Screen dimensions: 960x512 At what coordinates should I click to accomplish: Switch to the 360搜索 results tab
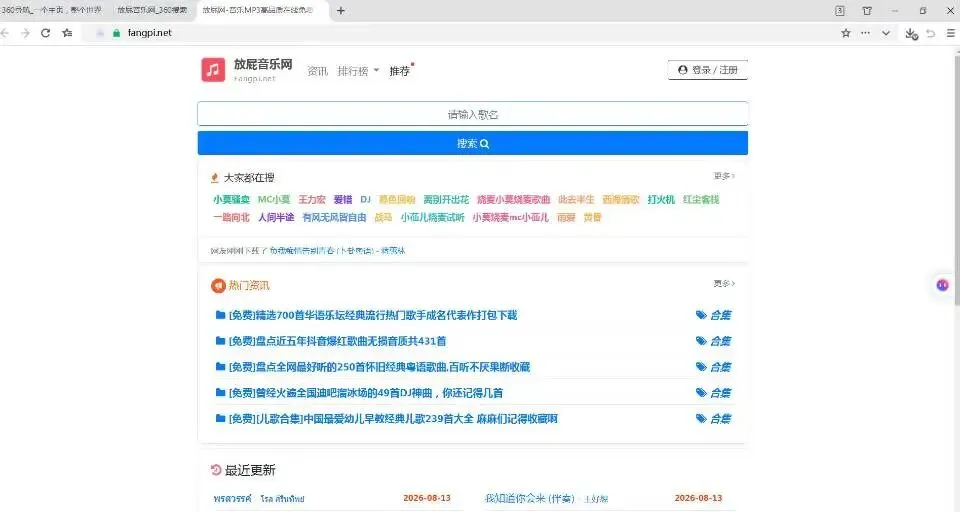point(152,10)
